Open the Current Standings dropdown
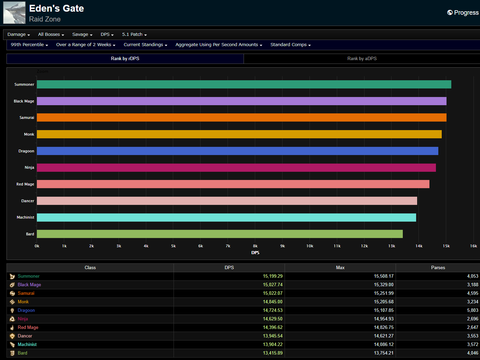The height and width of the screenshot is (360, 480). [145, 45]
